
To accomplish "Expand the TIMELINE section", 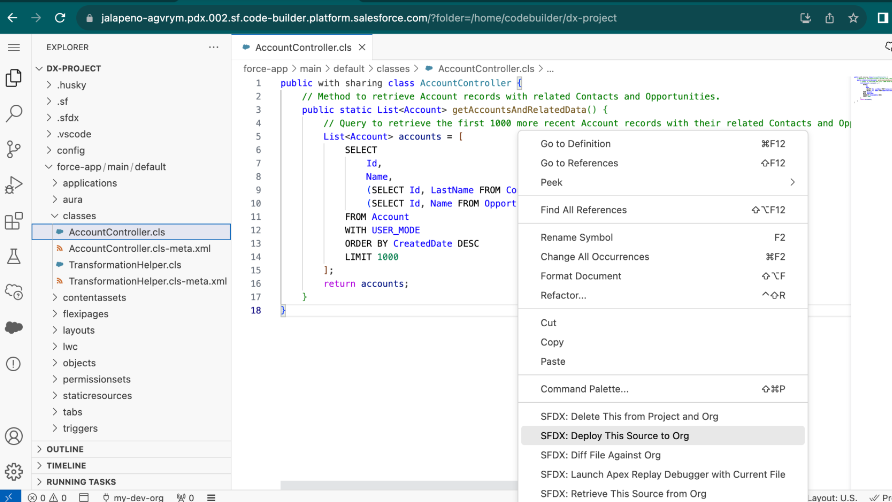I will coord(66,465).
